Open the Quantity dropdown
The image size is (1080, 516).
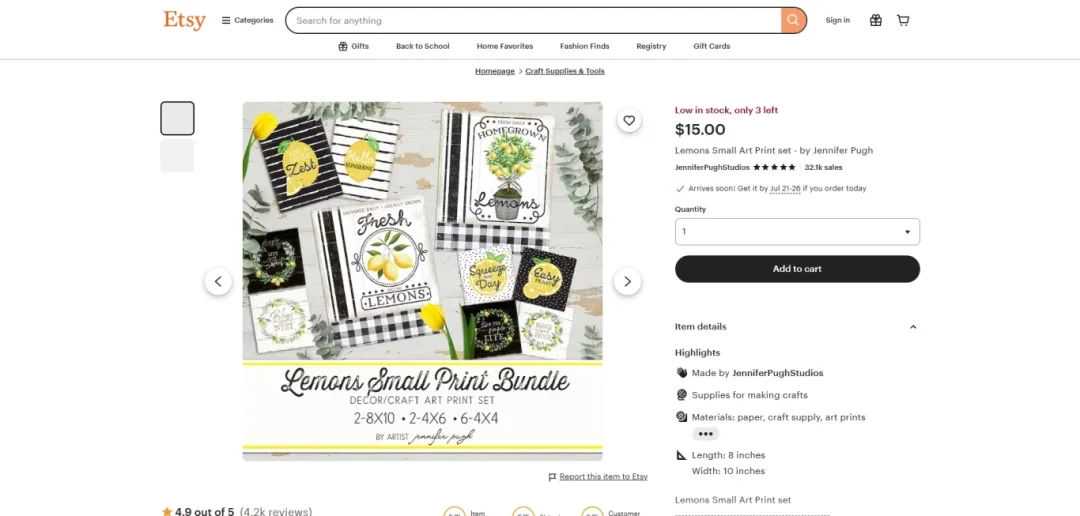point(797,231)
